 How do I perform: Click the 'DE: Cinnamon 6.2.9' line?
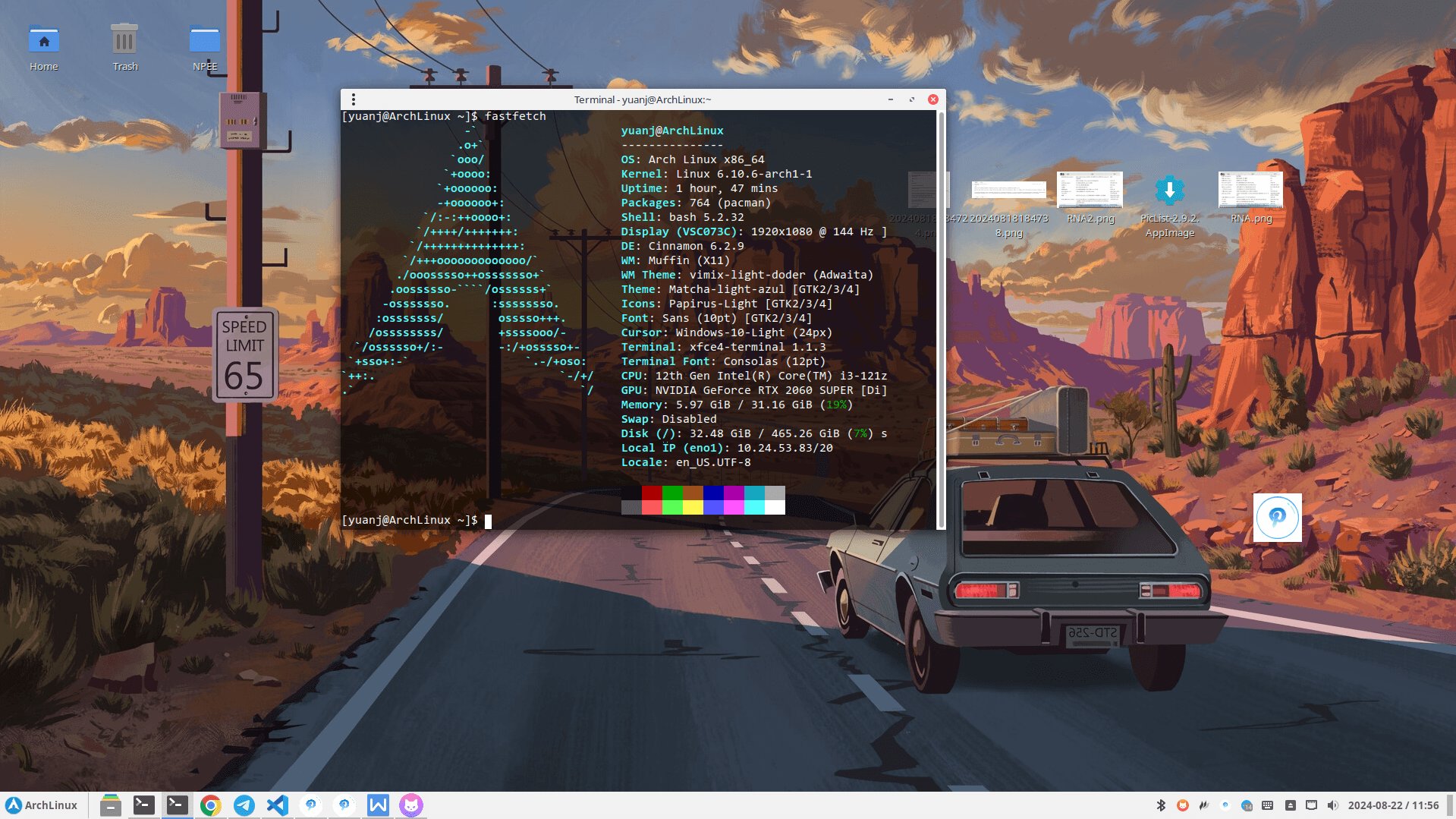tap(682, 246)
